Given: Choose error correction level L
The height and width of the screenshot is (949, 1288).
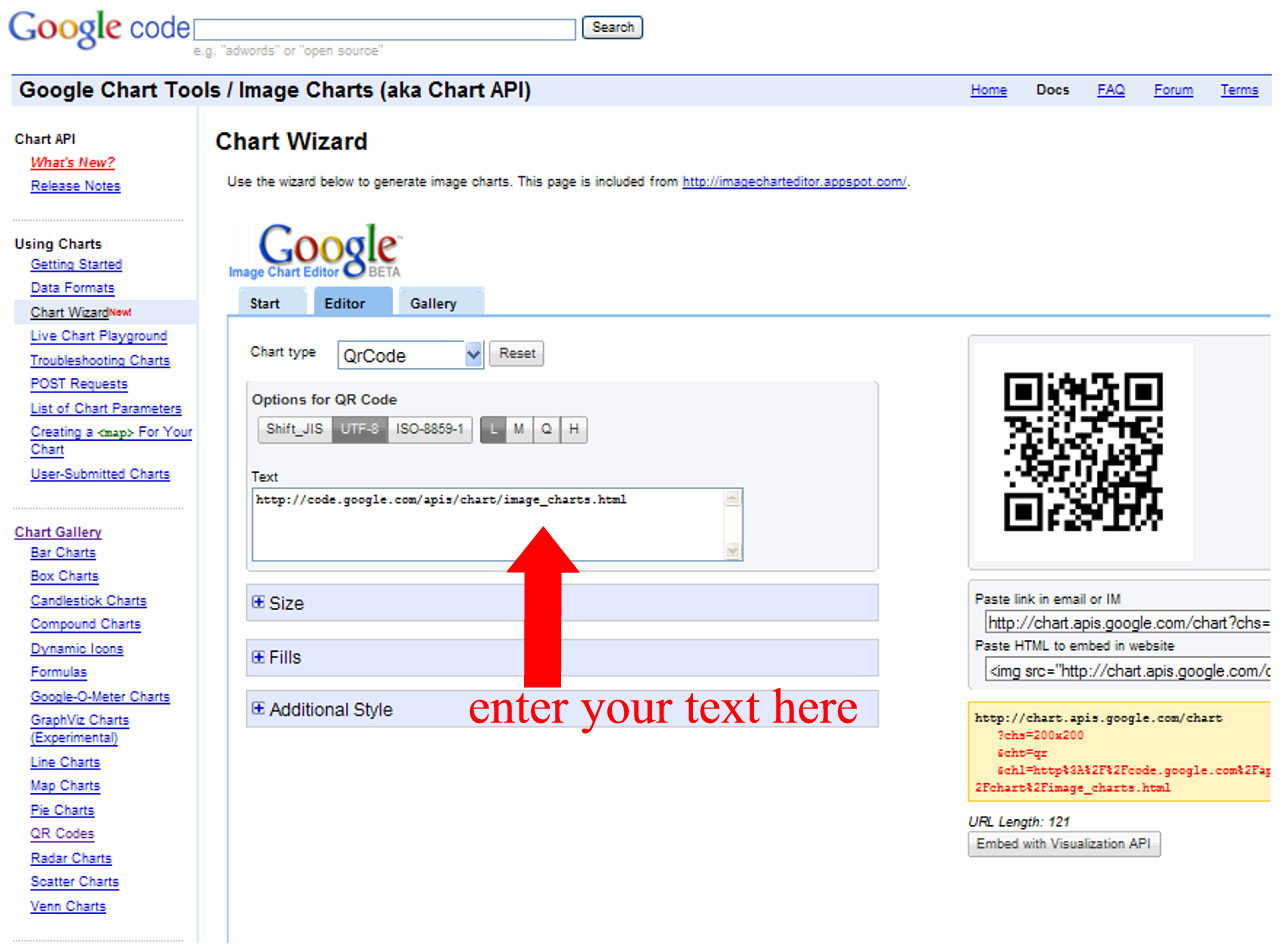Looking at the screenshot, I should click(493, 430).
